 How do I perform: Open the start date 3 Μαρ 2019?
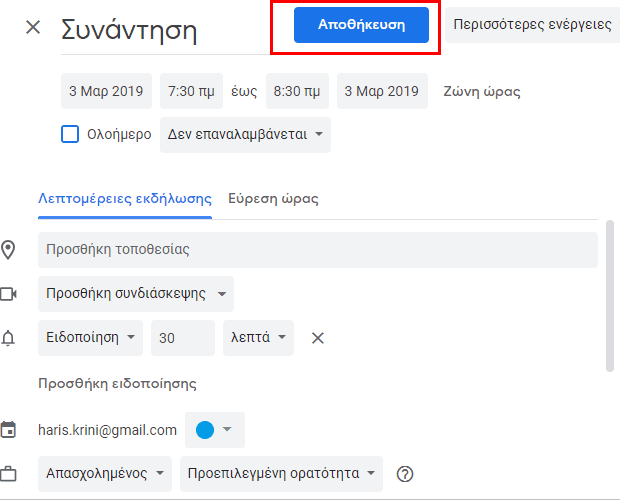click(x=106, y=91)
